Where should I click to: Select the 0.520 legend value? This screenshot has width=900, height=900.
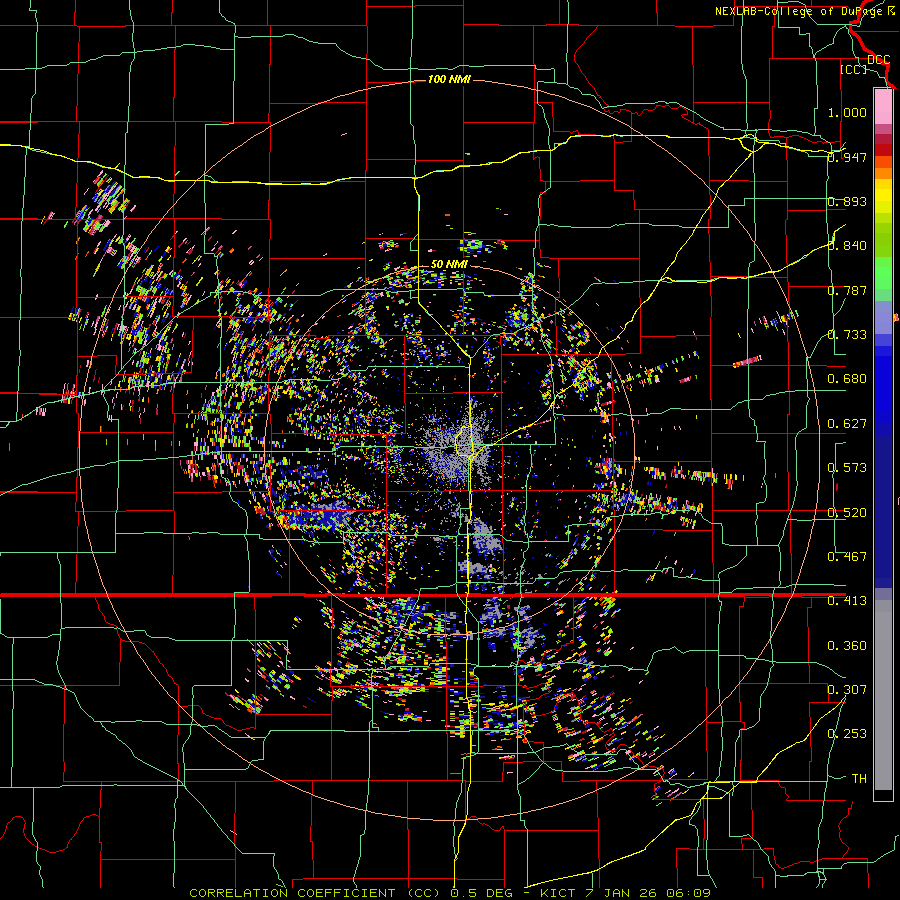(847, 513)
